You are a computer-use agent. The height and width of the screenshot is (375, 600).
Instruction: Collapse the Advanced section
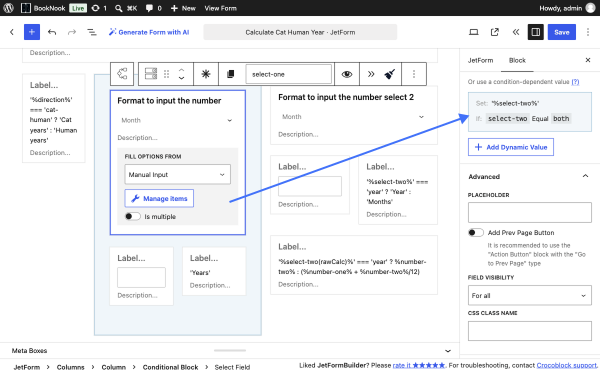530,176
